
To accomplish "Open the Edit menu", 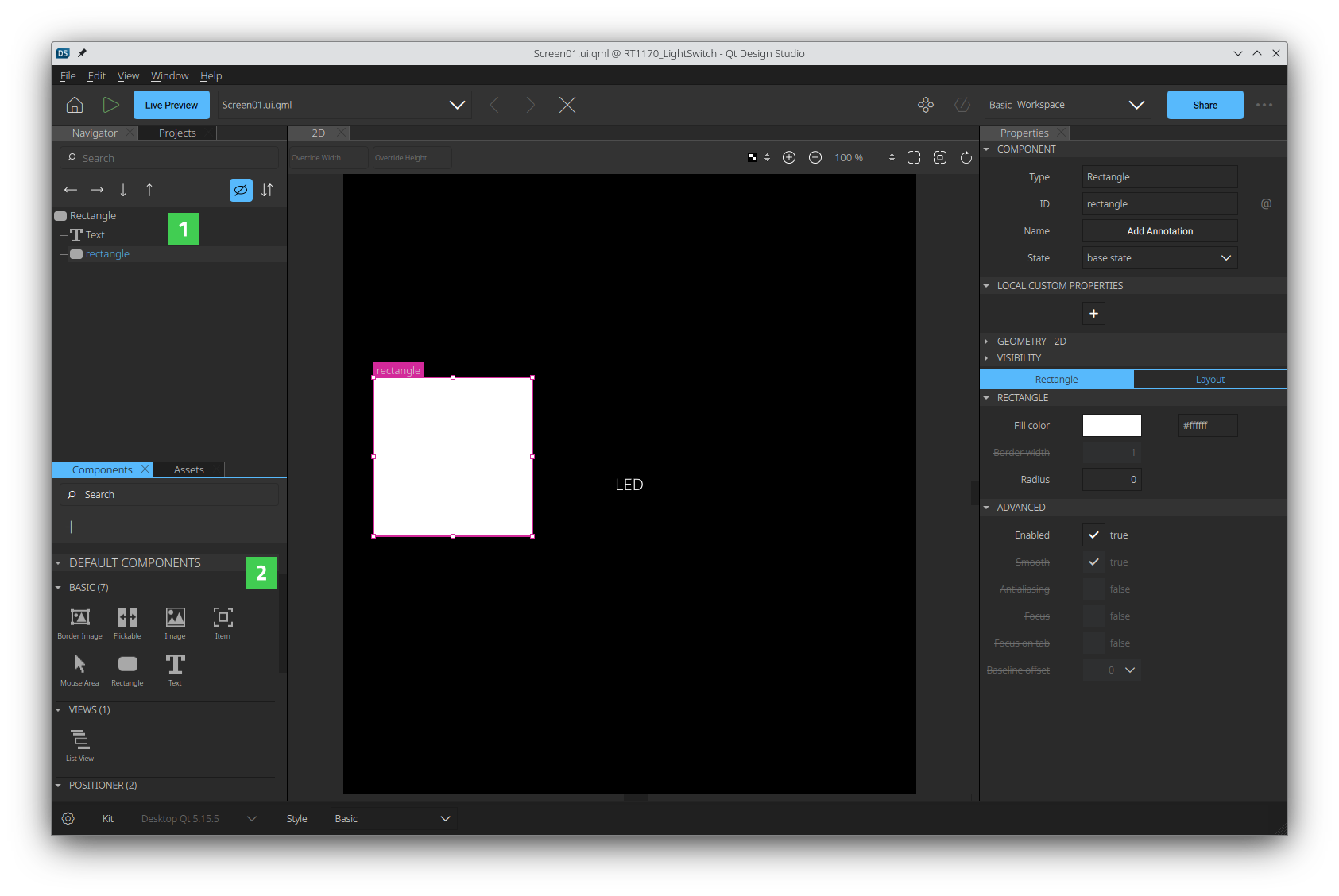I will [x=96, y=75].
